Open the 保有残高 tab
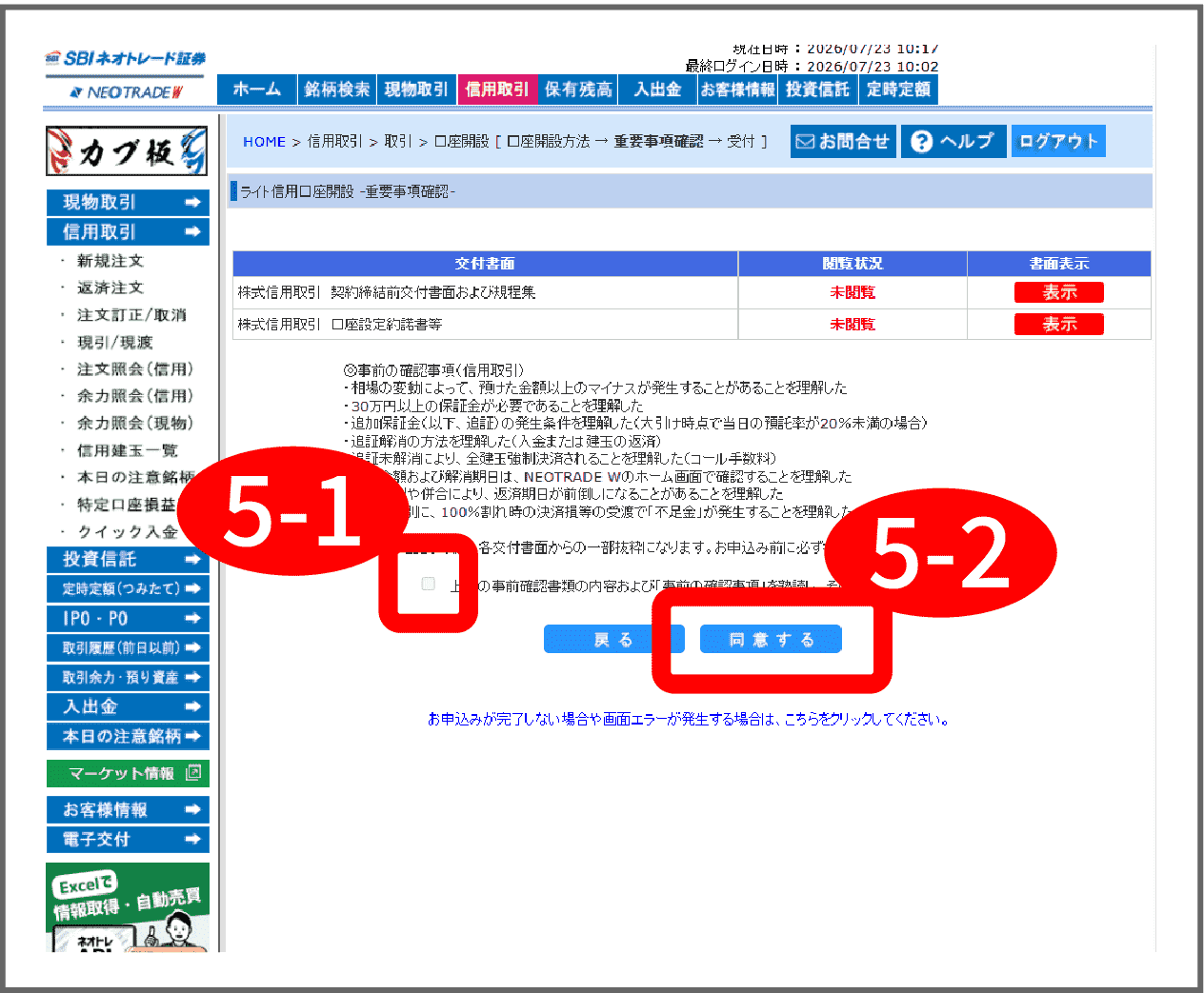 coord(578,89)
